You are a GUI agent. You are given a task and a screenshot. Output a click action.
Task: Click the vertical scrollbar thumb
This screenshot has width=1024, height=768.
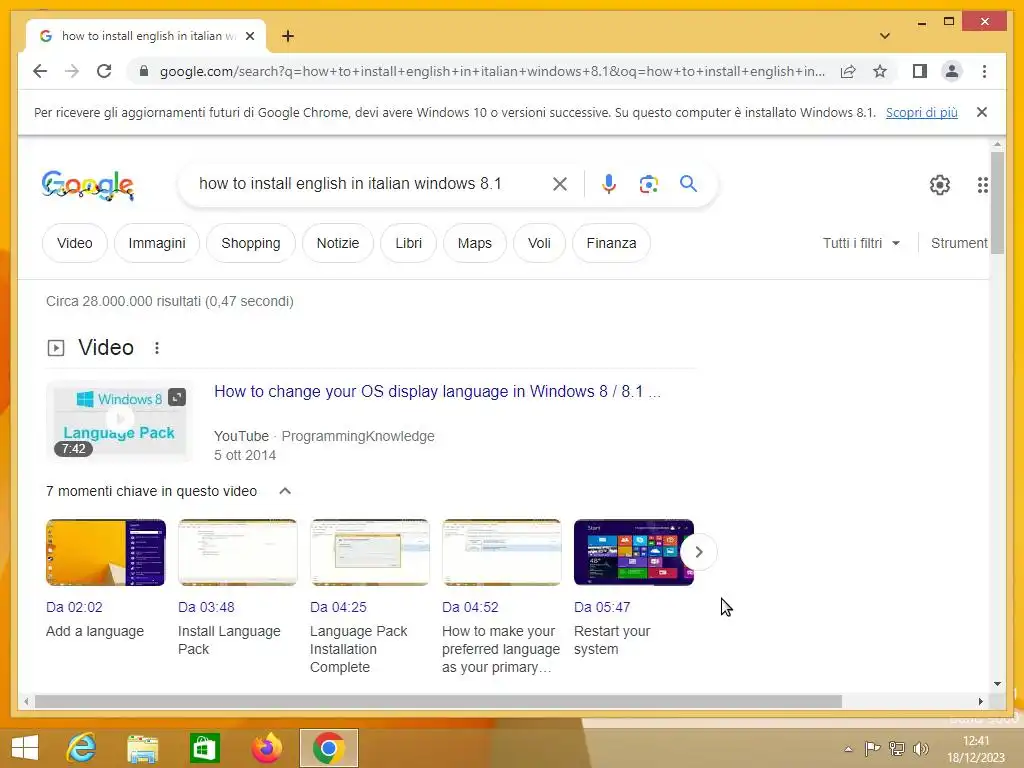point(997,202)
